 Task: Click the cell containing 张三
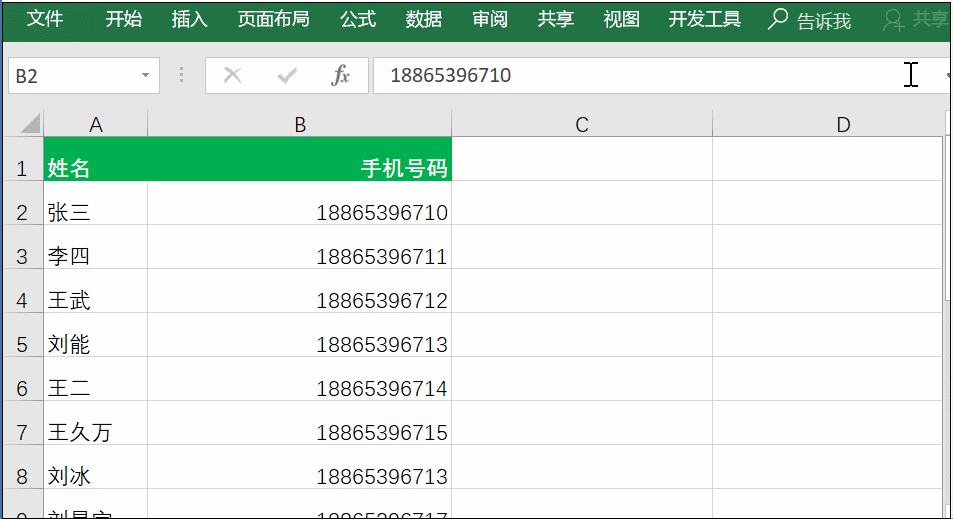(95, 203)
